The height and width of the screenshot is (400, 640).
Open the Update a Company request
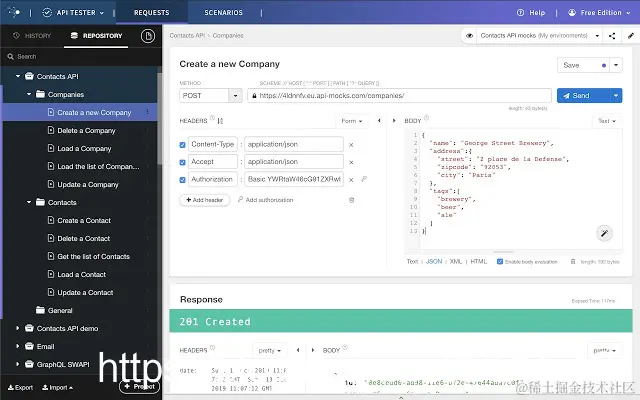88,184
